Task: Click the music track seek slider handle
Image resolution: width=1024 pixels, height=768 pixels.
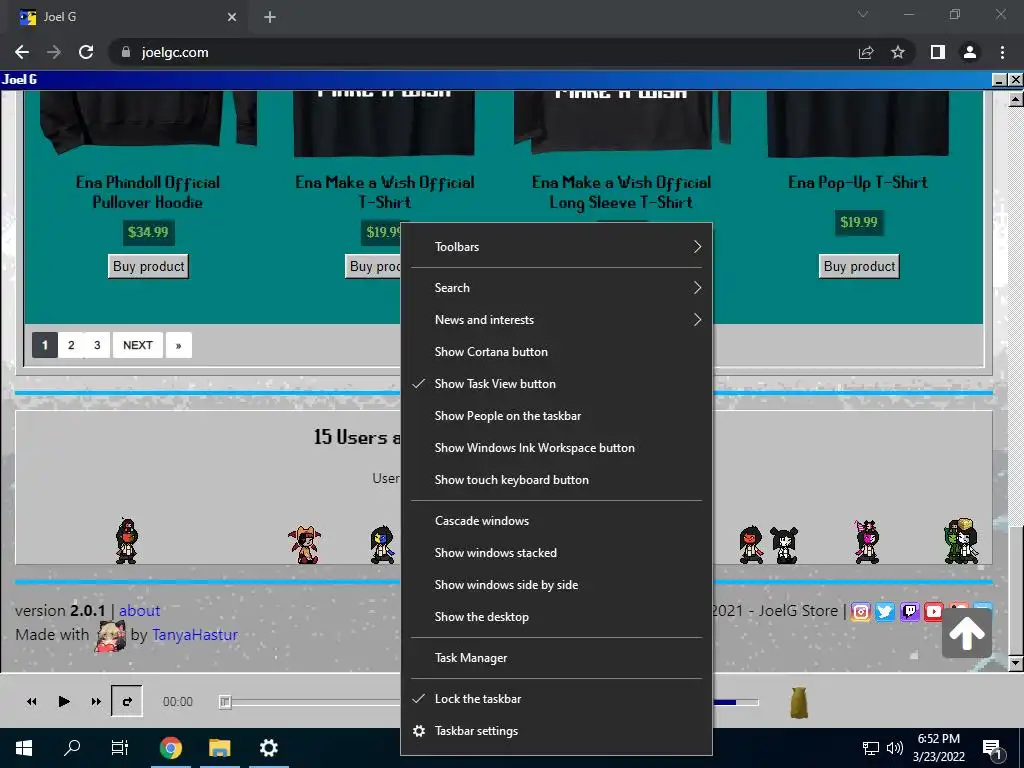Action: [225, 702]
